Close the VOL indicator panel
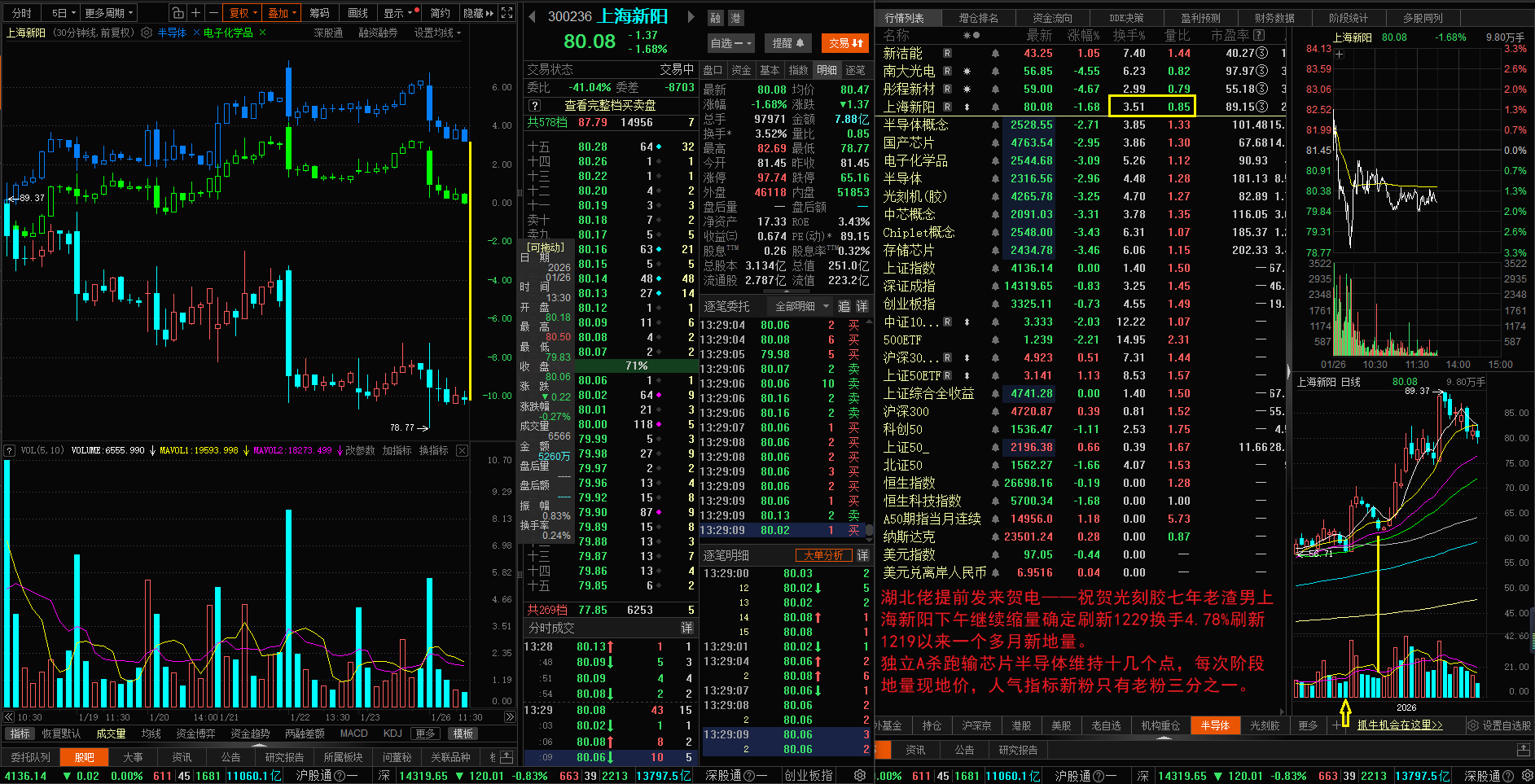This screenshot has width=1535, height=784. point(462,450)
